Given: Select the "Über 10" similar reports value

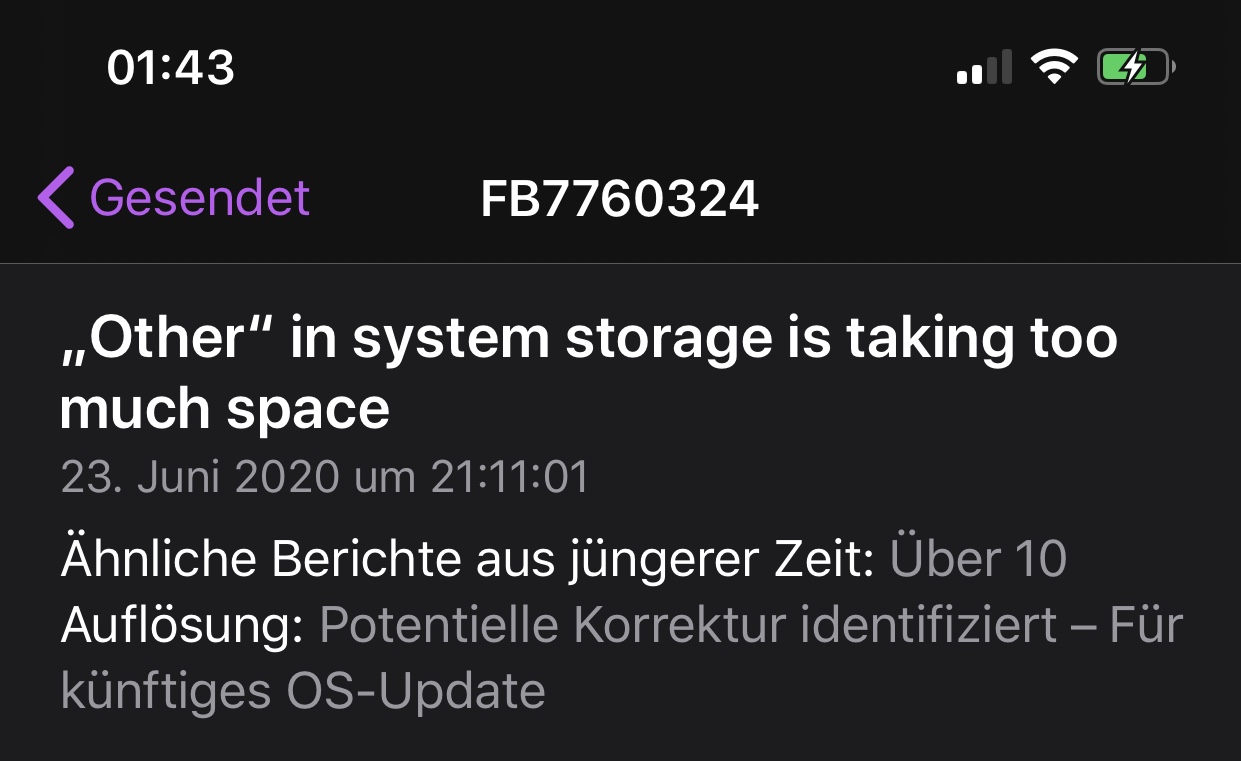Looking at the screenshot, I should [x=978, y=559].
